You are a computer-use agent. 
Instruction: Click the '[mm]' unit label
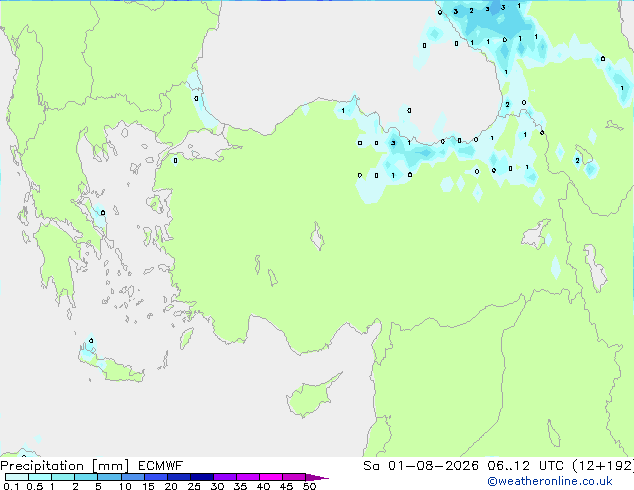point(110,466)
